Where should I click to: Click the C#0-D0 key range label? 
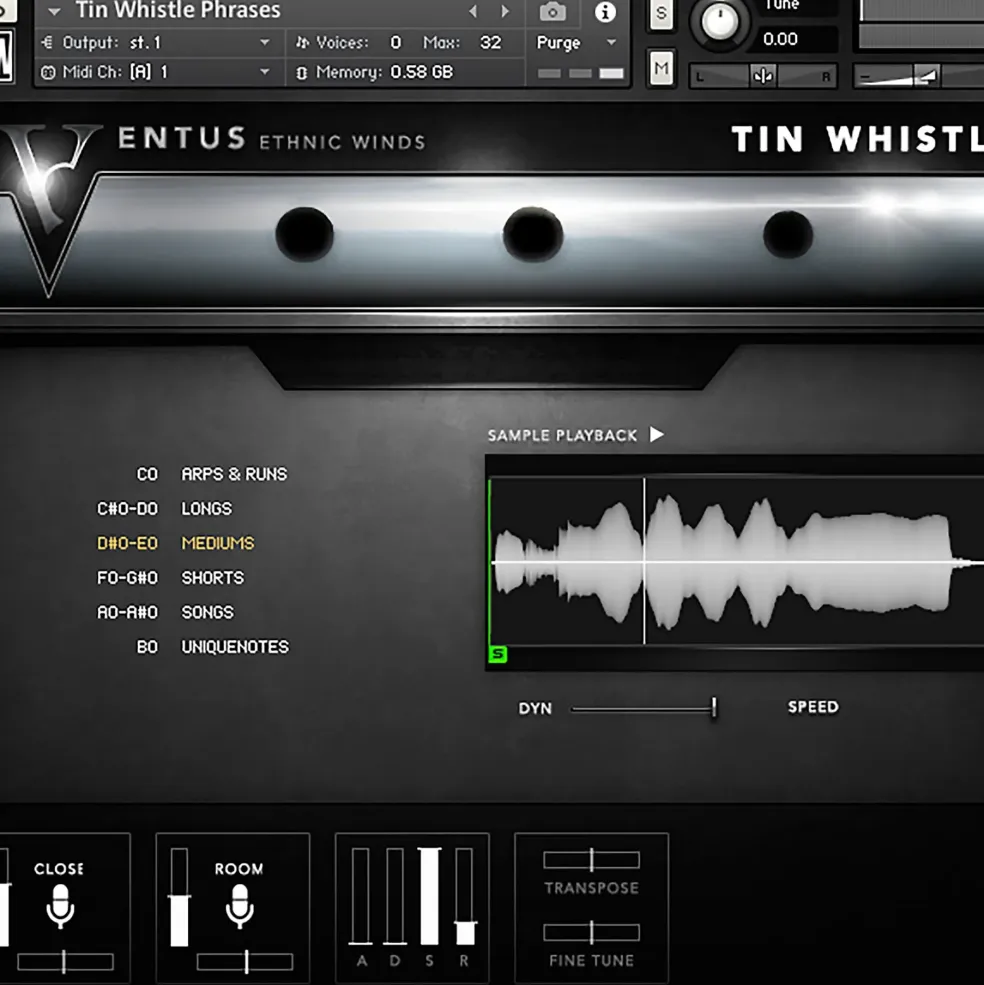[x=127, y=508]
